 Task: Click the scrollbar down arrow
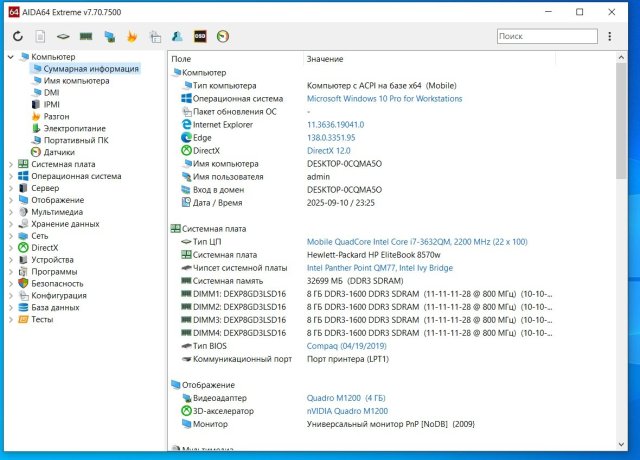(621, 444)
